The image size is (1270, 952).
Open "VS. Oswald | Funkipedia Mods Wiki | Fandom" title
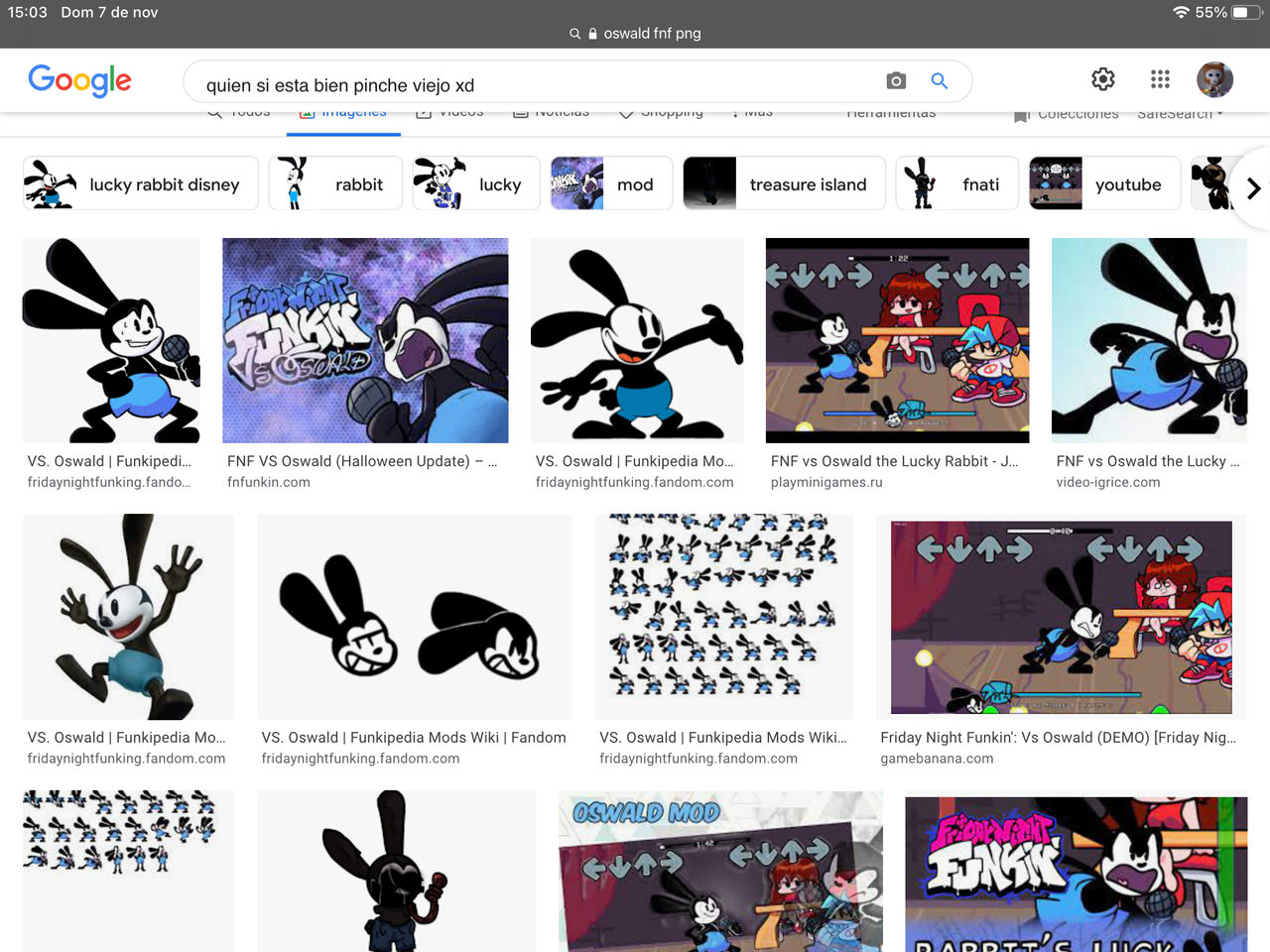(414, 738)
